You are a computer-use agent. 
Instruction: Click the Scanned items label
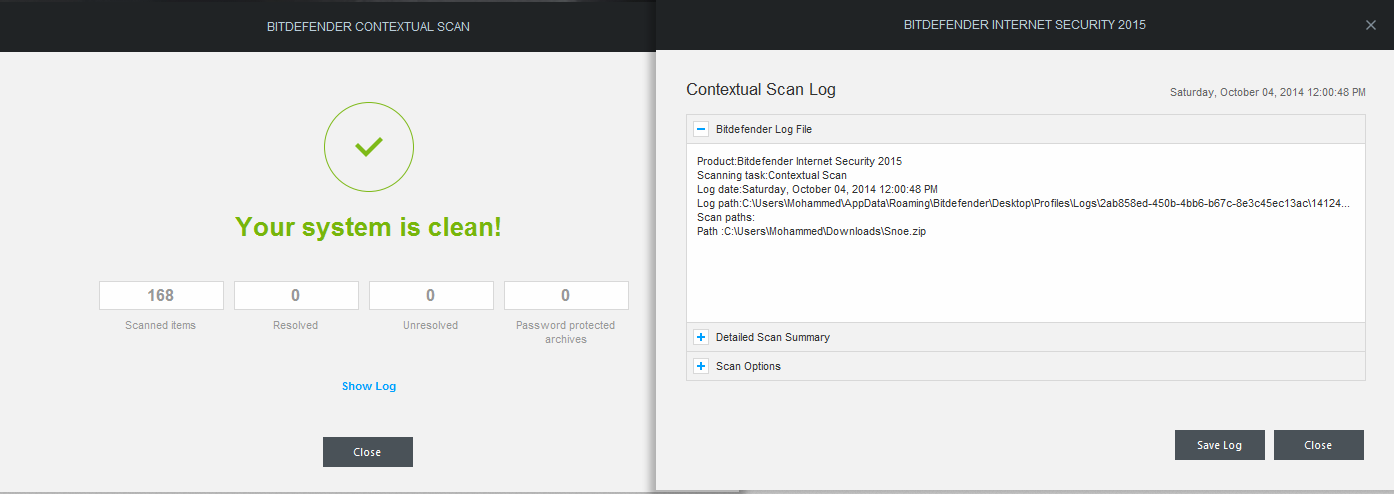point(161,325)
